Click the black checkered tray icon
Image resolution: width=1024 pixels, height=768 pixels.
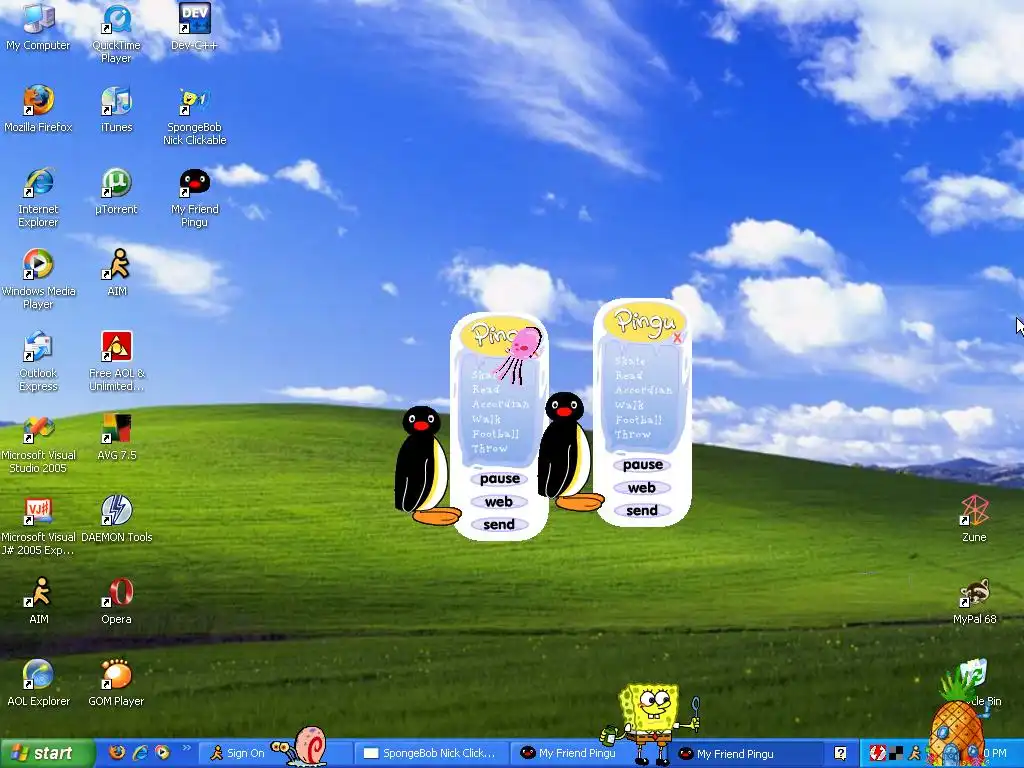(x=896, y=753)
